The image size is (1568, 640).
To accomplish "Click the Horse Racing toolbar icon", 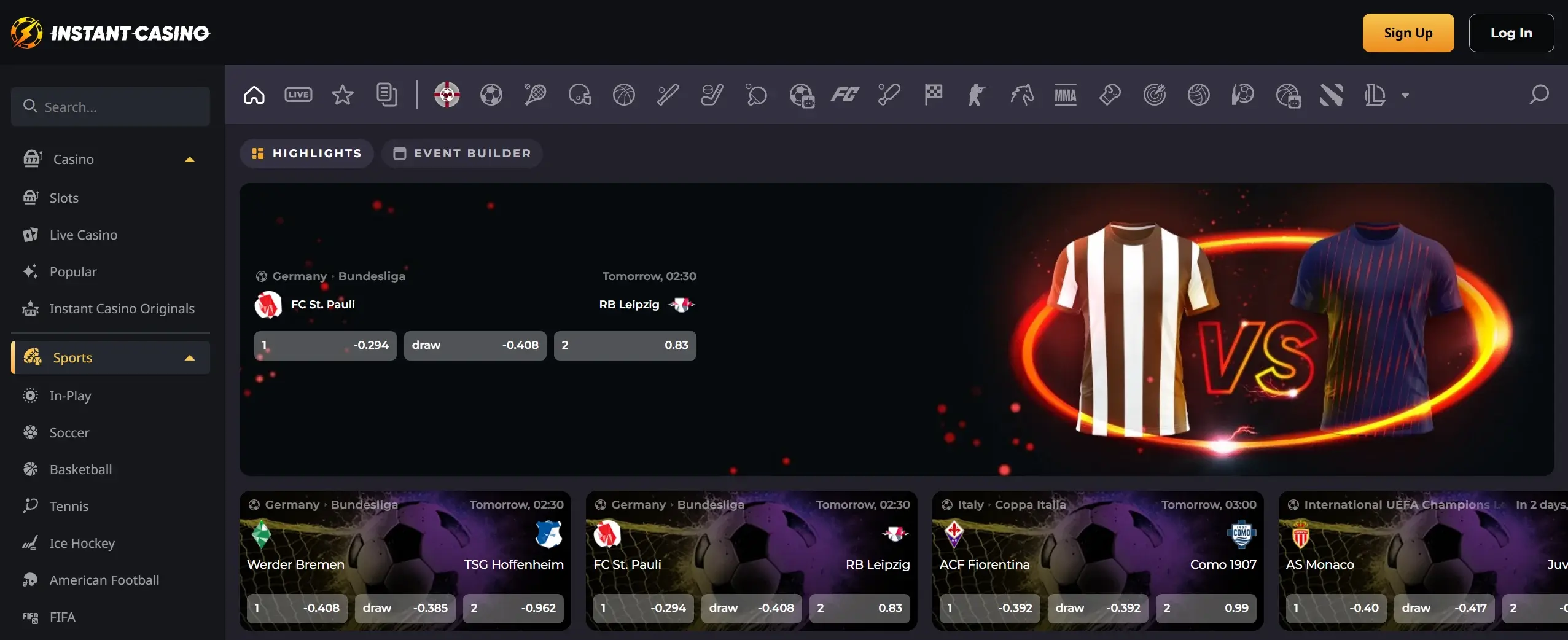I will 1022,95.
